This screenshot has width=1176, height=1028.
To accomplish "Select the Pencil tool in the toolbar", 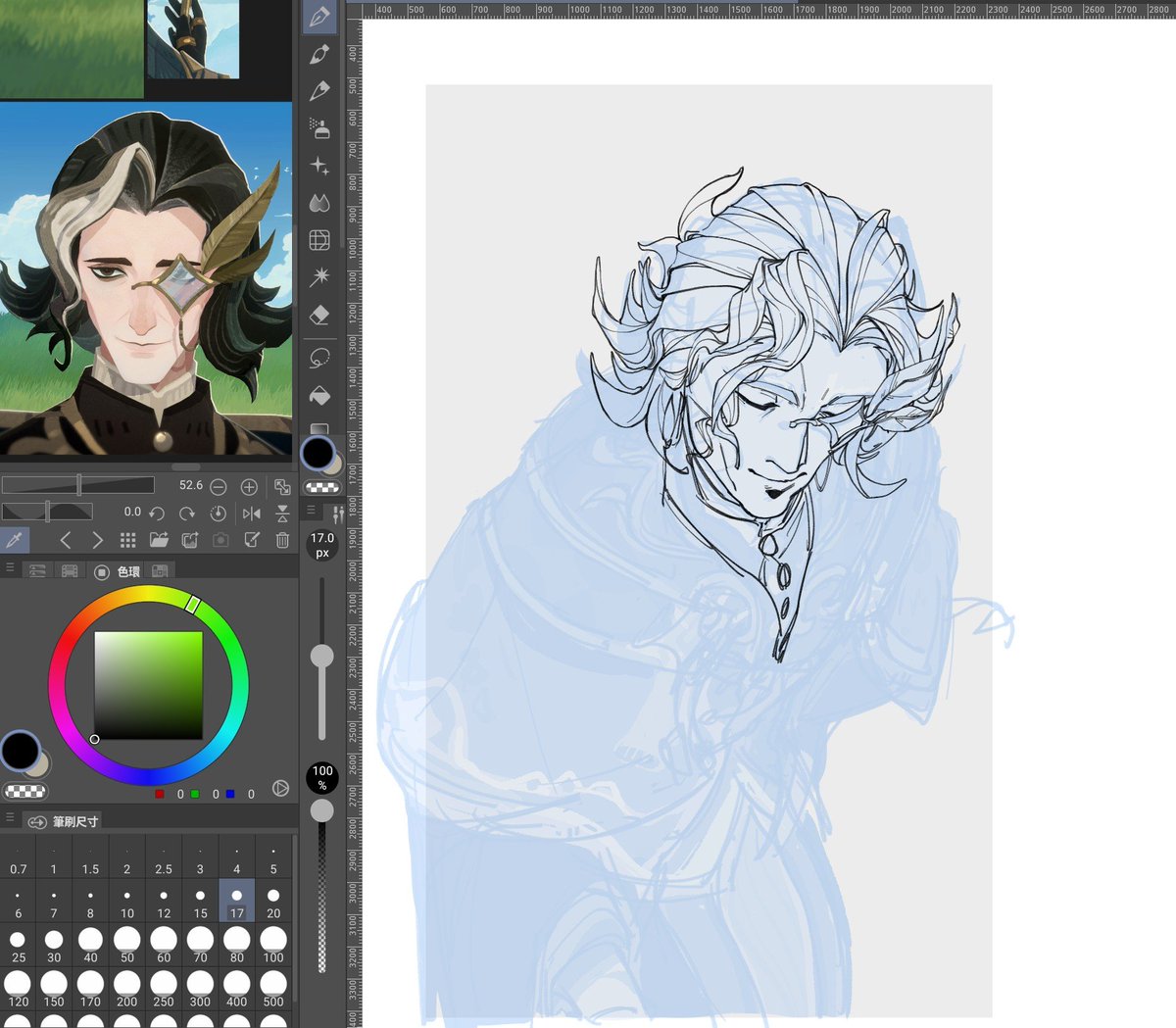I will [x=319, y=91].
